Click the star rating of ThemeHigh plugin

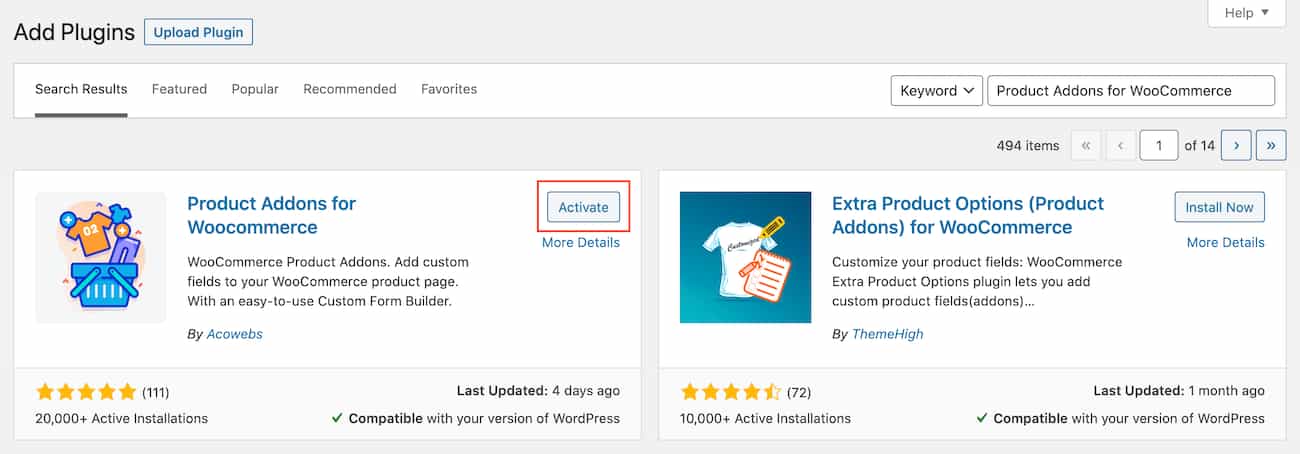pyautogui.click(x=731, y=391)
